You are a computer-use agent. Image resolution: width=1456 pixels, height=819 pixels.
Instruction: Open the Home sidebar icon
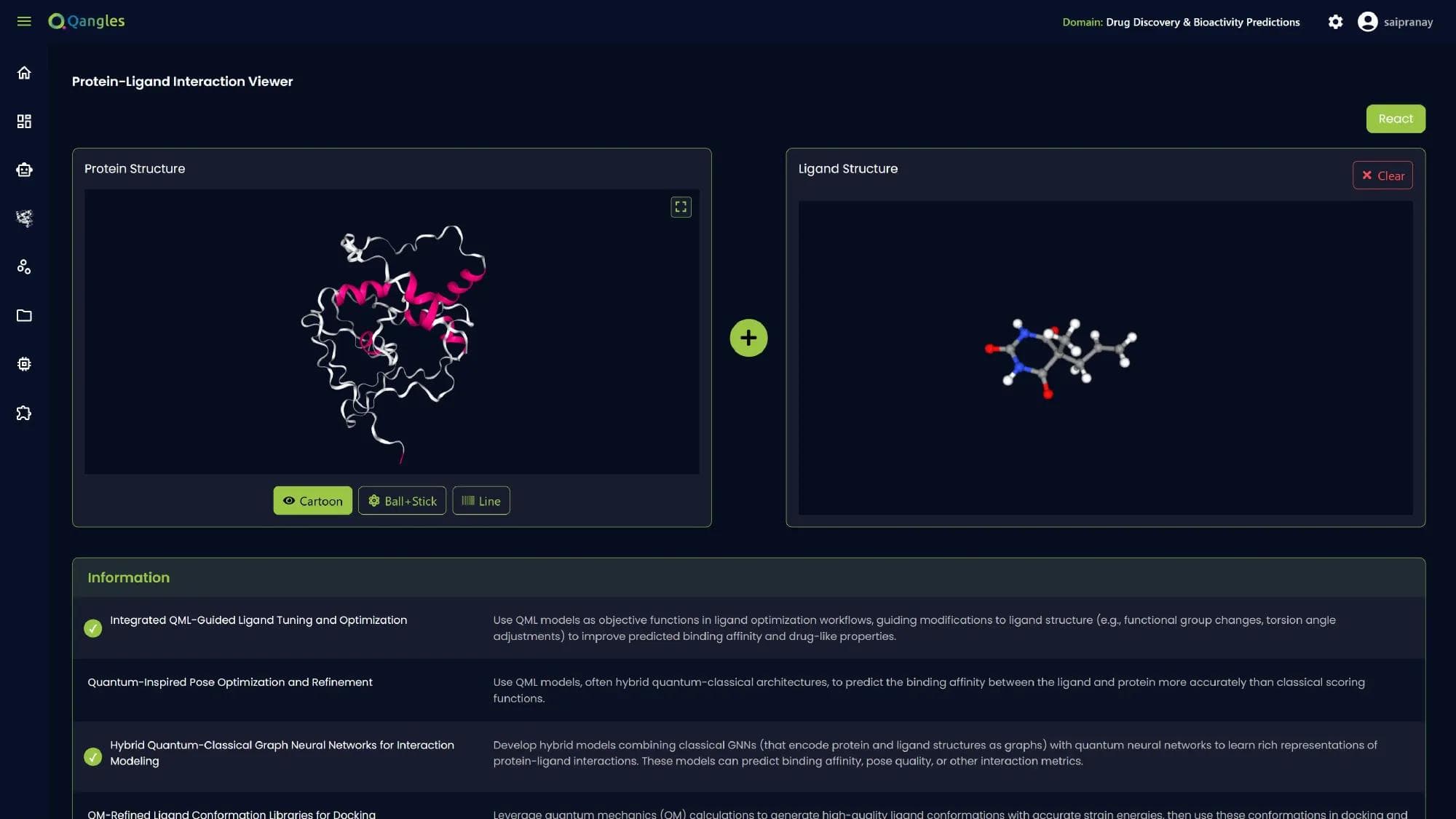click(24, 73)
